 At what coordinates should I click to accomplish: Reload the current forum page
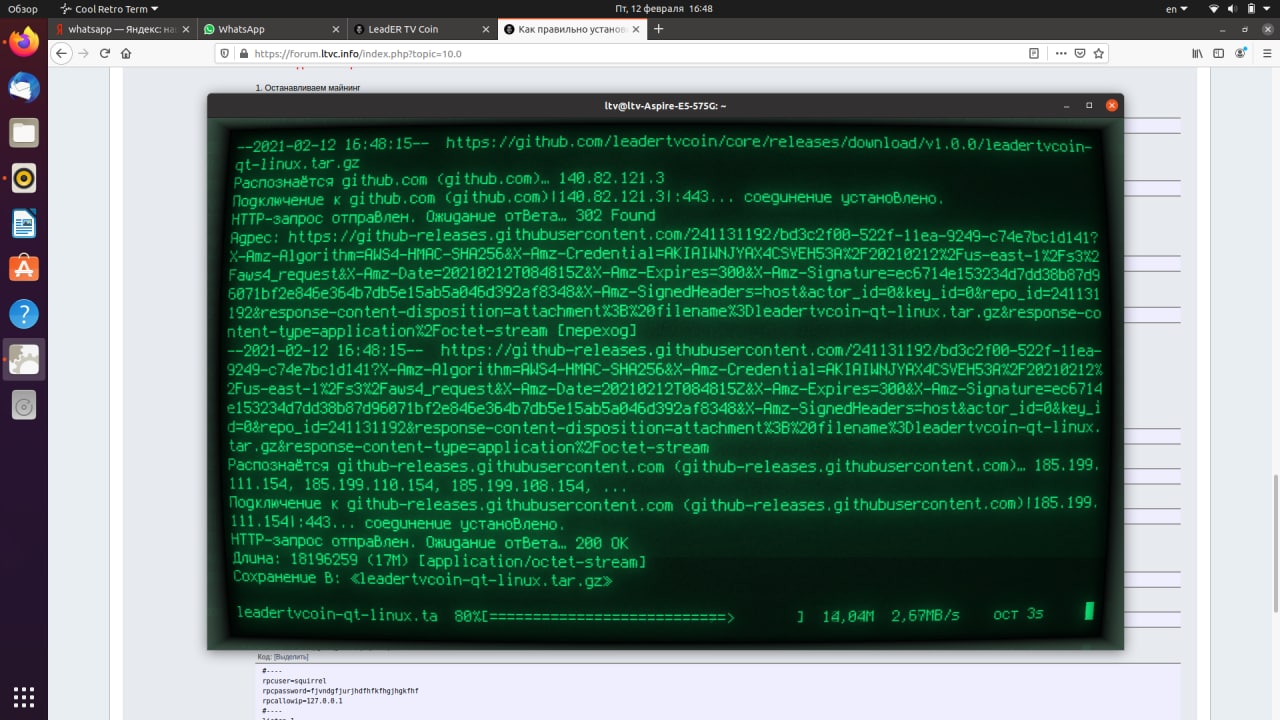[x=105, y=54]
